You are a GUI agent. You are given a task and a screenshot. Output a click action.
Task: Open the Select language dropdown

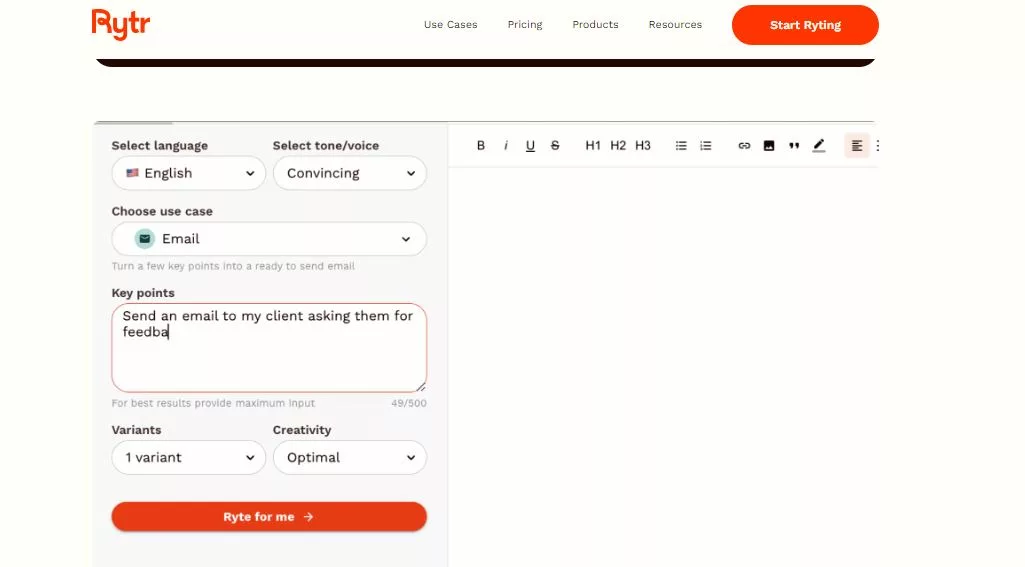click(x=188, y=173)
